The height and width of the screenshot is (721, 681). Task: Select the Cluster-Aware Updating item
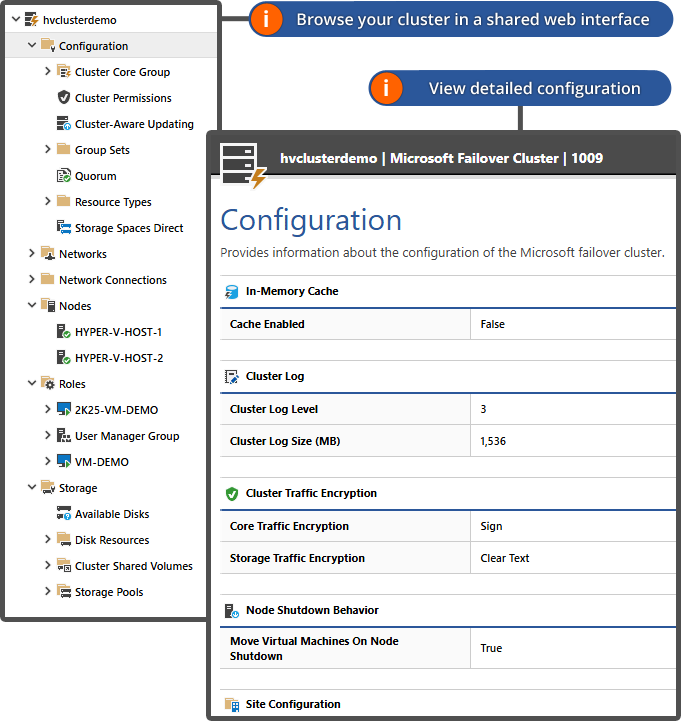(x=134, y=124)
